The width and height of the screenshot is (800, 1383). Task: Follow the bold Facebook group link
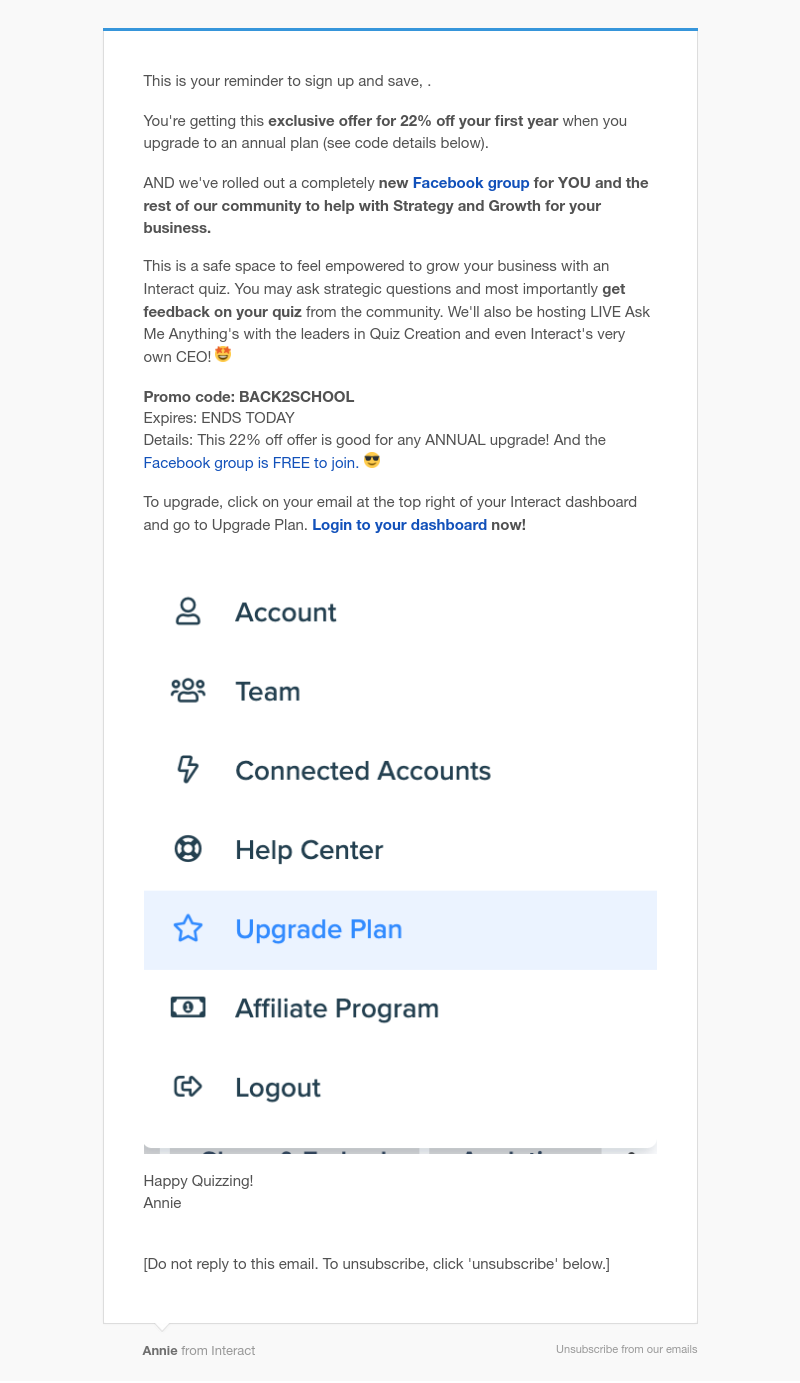coord(471,183)
